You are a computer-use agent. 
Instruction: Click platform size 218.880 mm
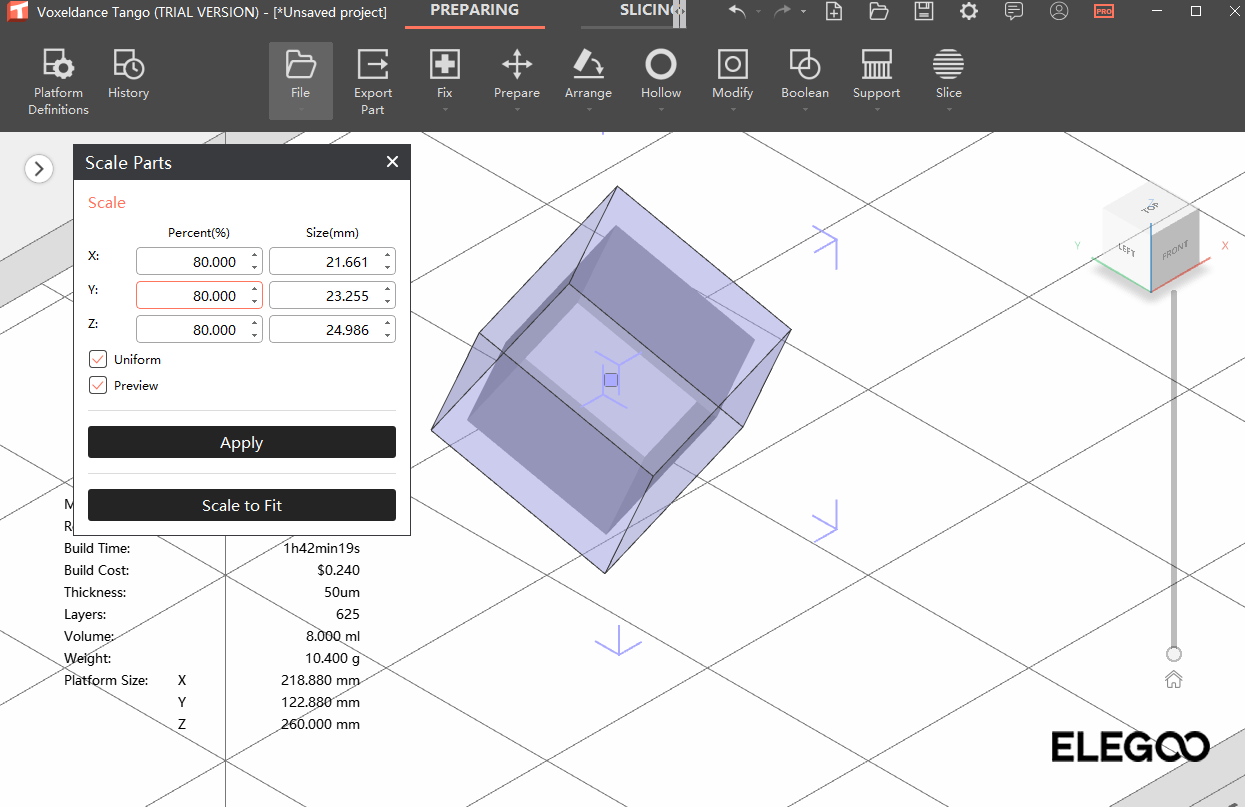320,680
